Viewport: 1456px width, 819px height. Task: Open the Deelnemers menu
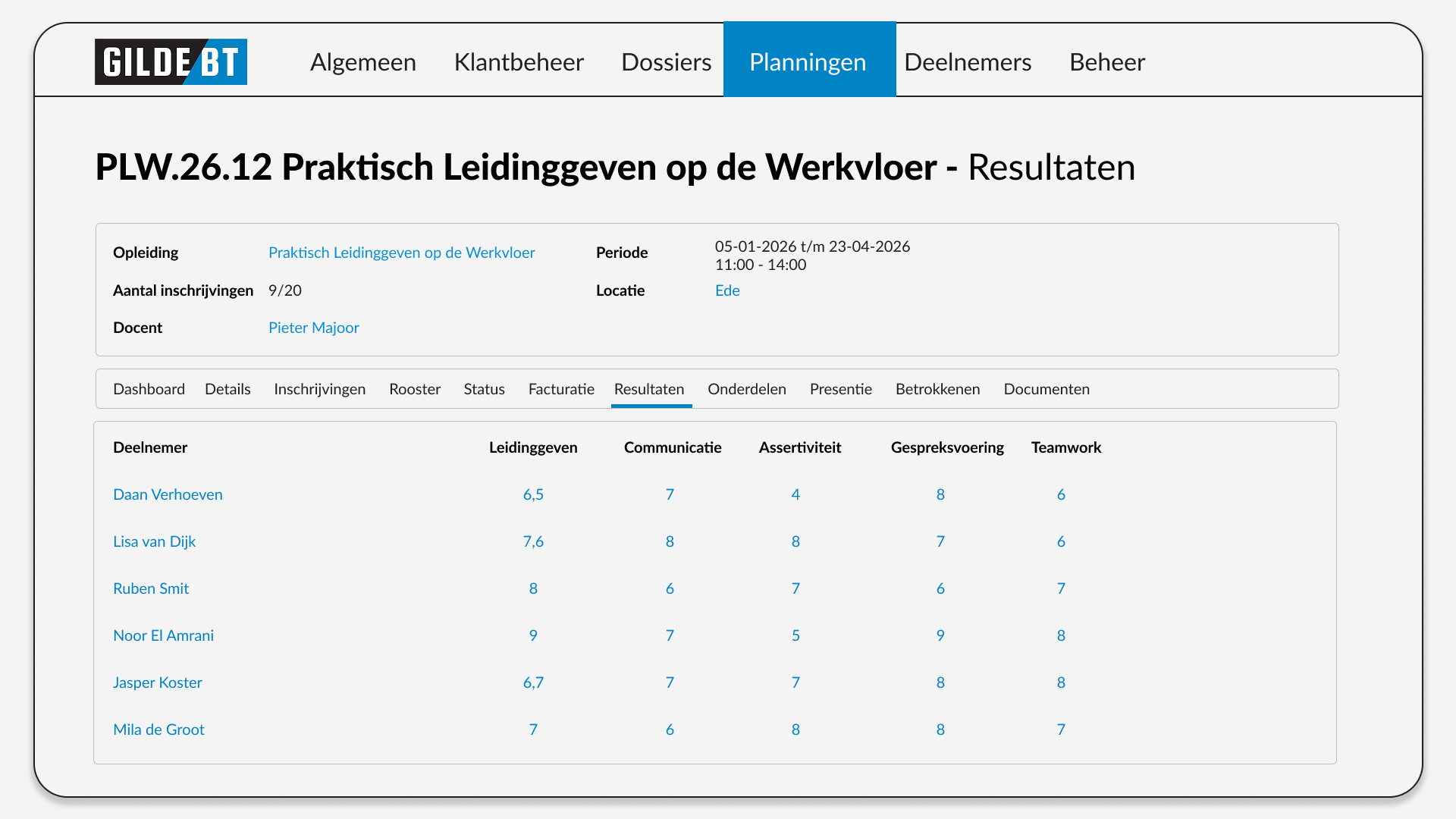[x=968, y=61]
